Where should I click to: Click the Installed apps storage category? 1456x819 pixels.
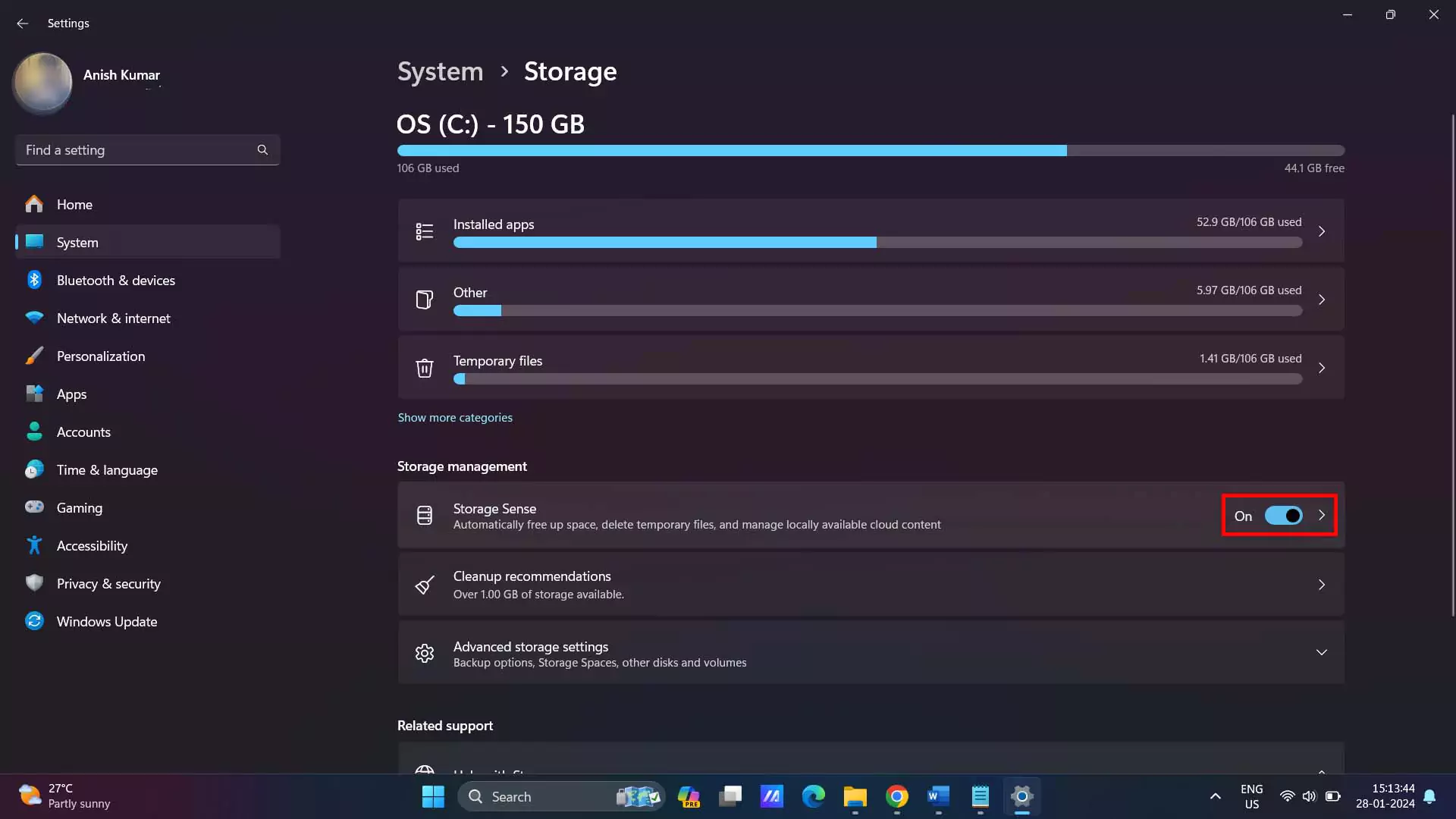(870, 230)
